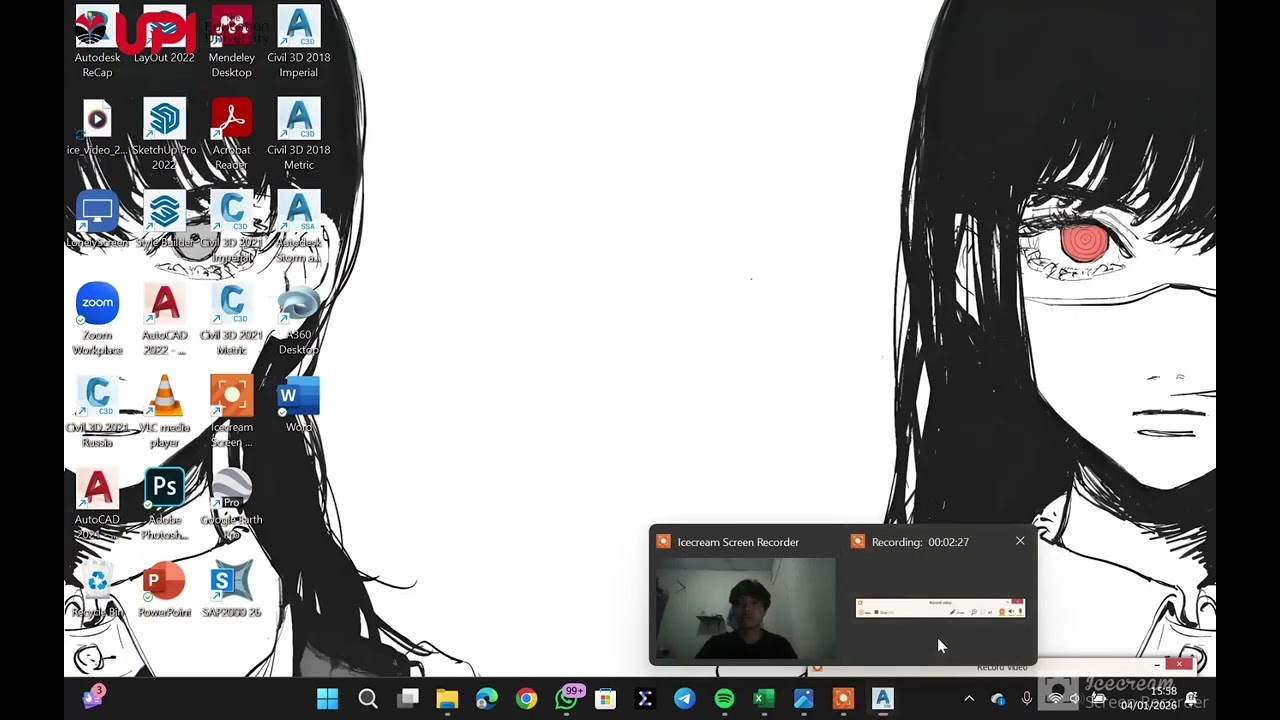1280x720 pixels.
Task: Select the Acrobat Reader desktop icon
Action: (231, 134)
